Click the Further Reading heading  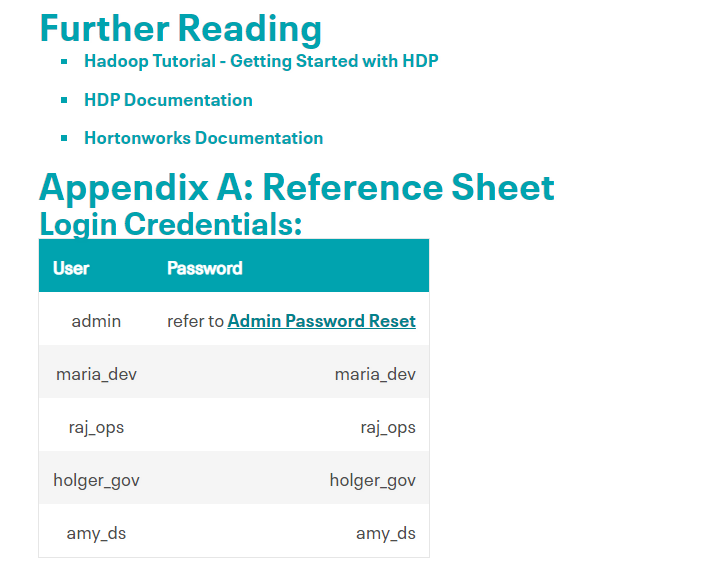click(x=180, y=28)
